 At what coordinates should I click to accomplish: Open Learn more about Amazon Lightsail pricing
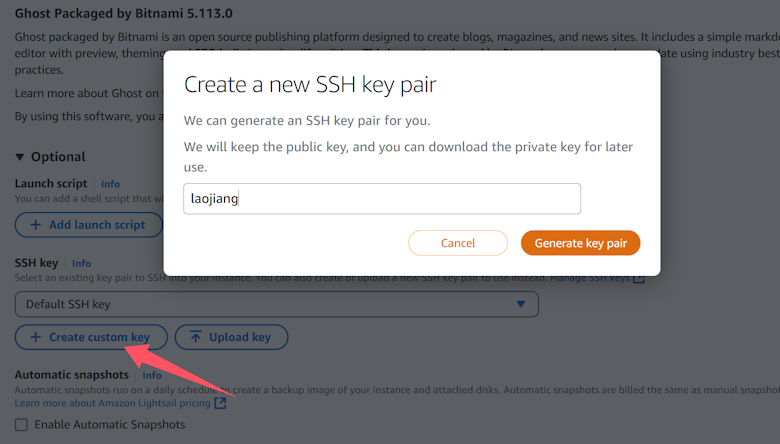tap(112, 403)
